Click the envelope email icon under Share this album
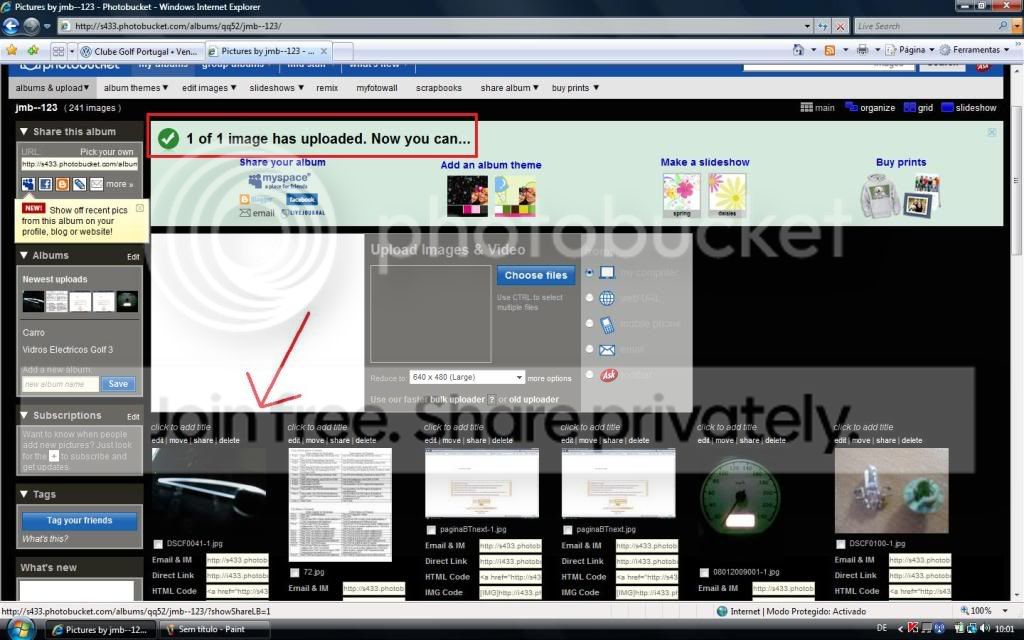Viewport: 1024px width, 640px height. [x=96, y=184]
